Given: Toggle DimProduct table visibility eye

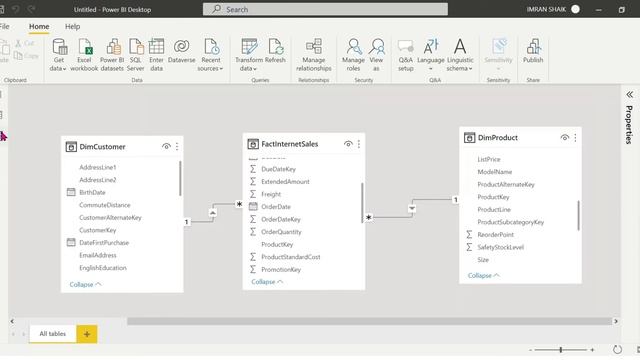Looking at the screenshot, I should click(564, 138).
